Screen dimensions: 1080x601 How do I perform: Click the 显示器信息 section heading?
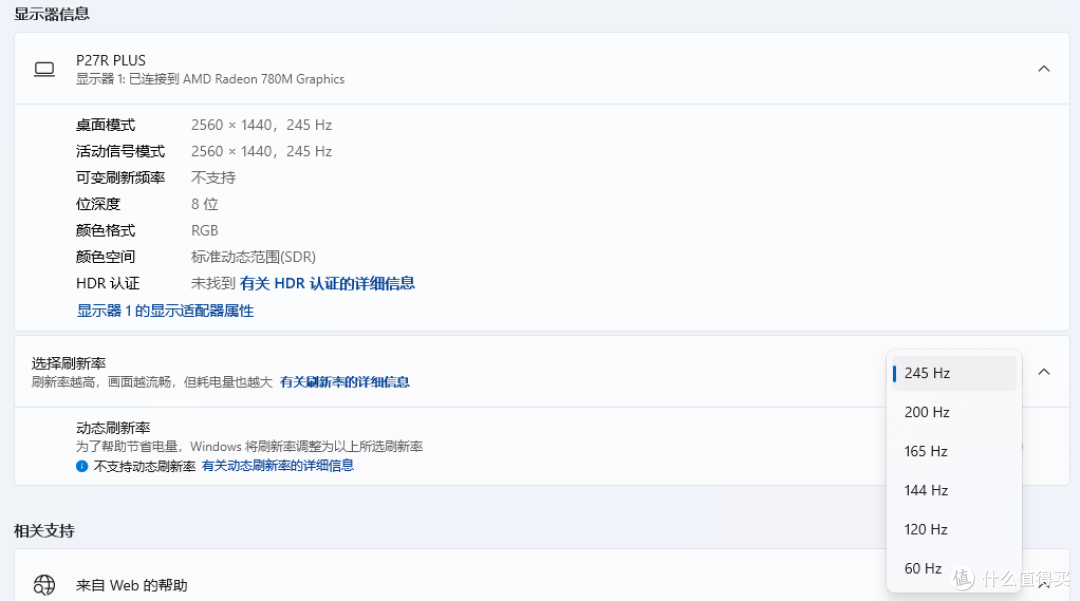tap(52, 14)
